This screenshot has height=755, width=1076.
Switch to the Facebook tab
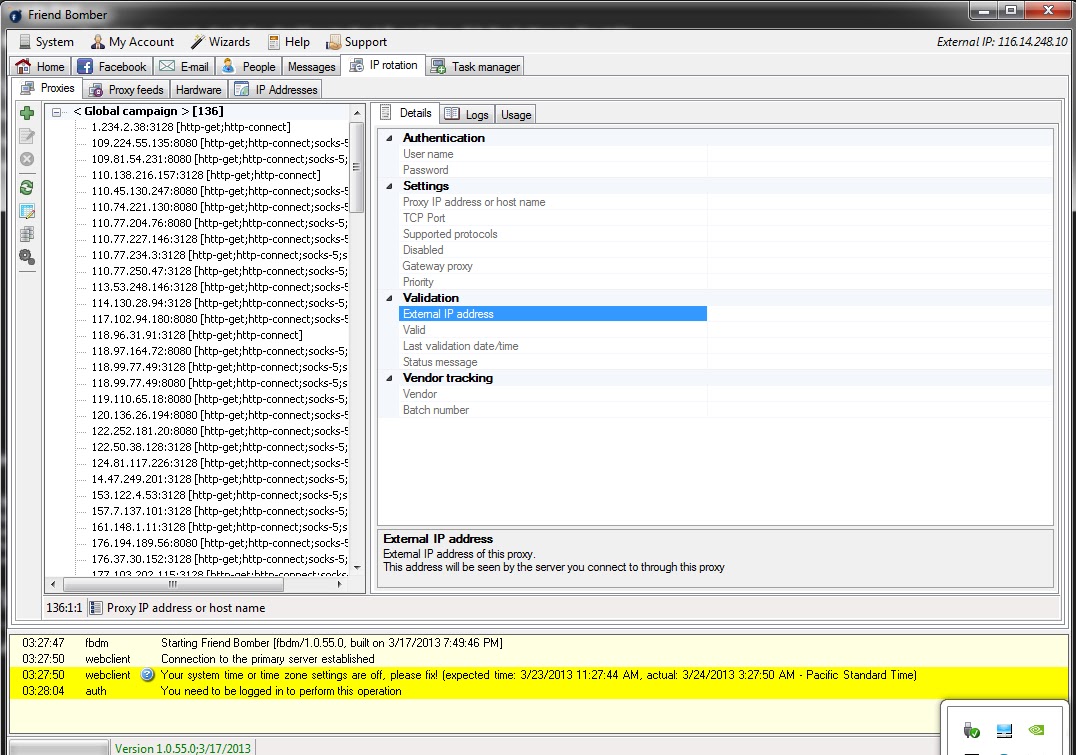point(112,67)
